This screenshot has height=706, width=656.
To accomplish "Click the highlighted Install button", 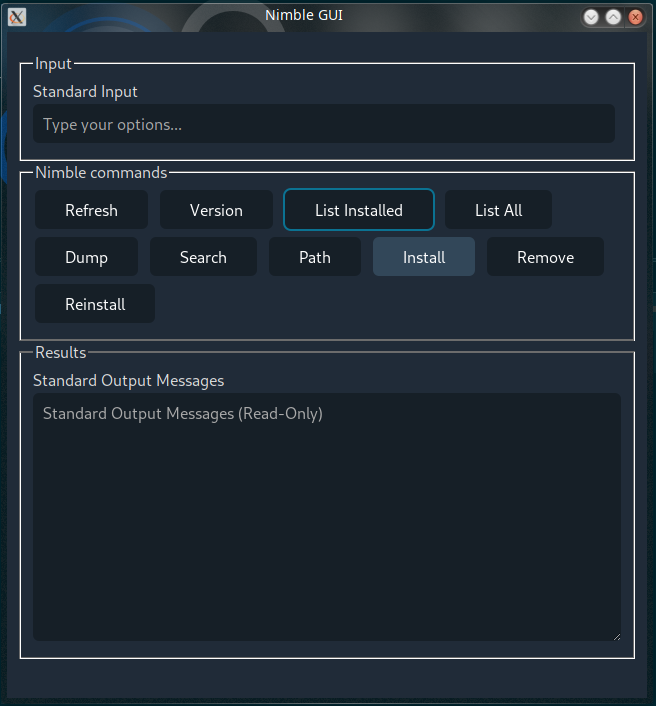I will coord(424,257).
